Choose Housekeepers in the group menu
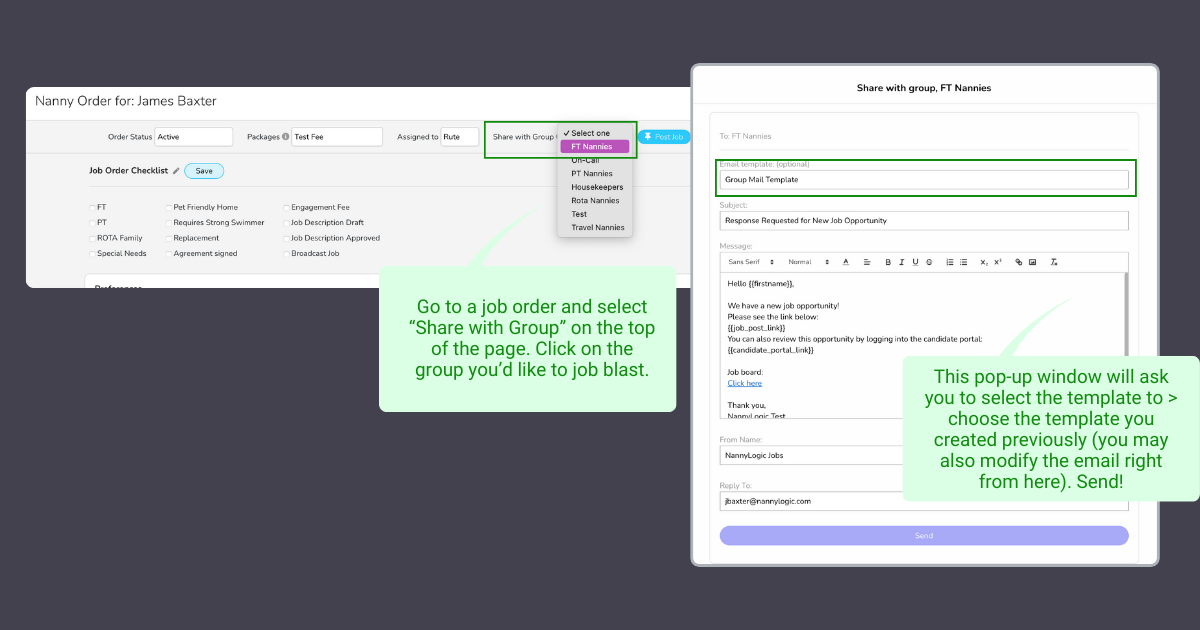This screenshot has height=630, width=1200. pyautogui.click(x=597, y=187)
